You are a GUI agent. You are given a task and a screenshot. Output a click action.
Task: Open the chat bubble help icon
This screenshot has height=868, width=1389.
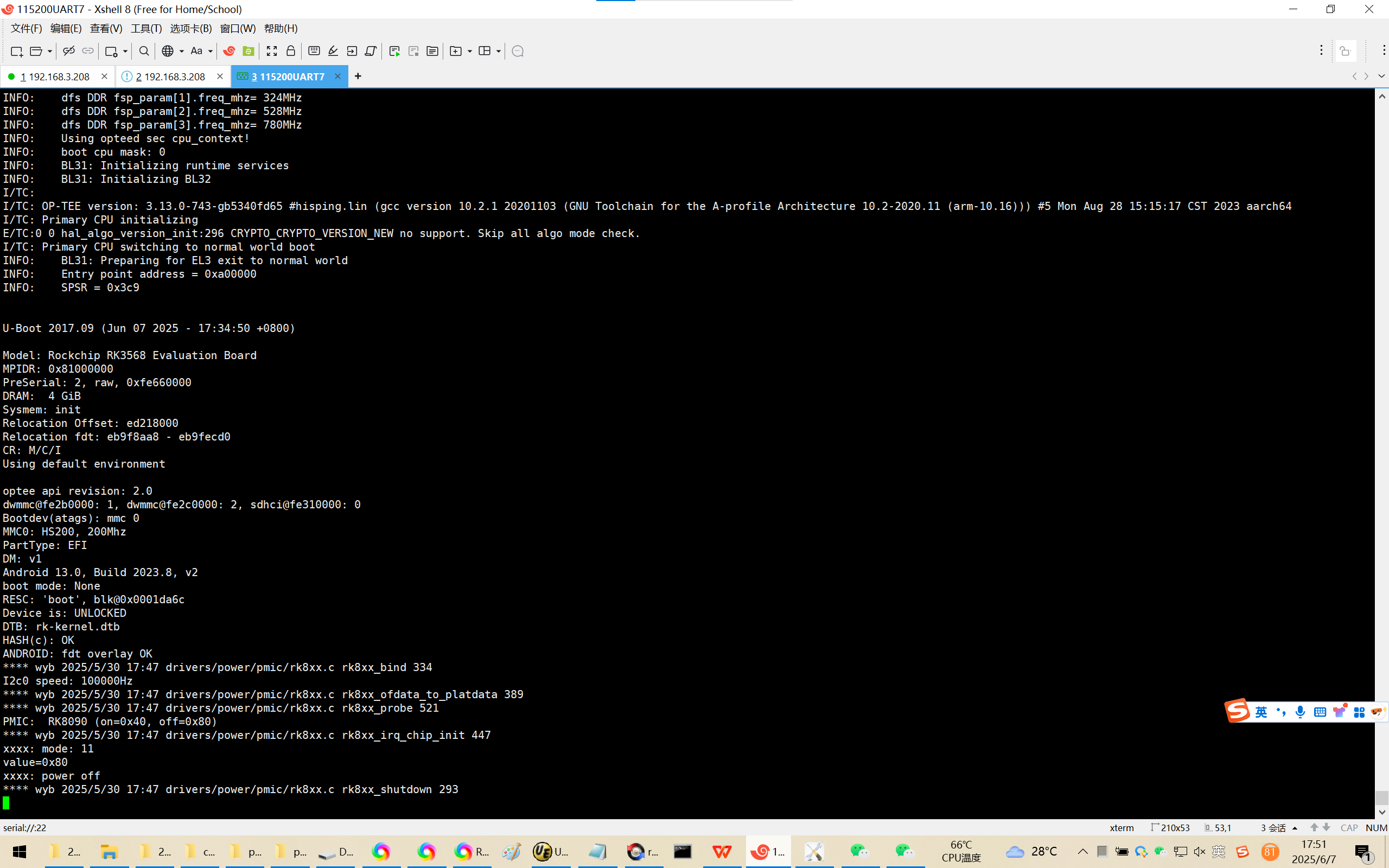518,51
